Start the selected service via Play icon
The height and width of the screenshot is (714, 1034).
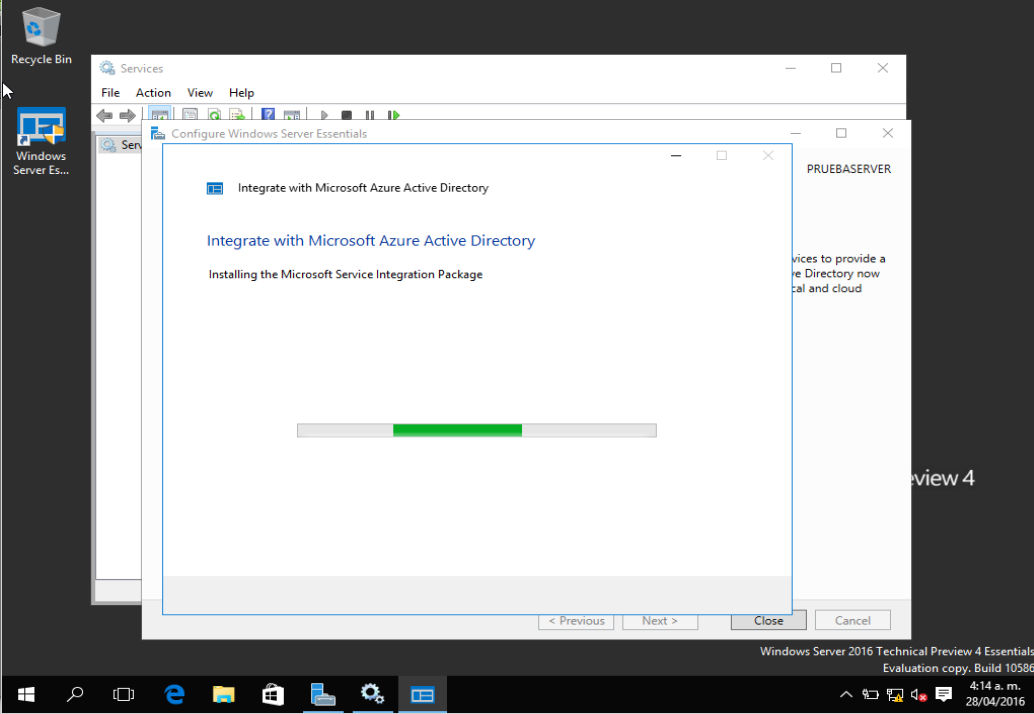tap(323, 115)
